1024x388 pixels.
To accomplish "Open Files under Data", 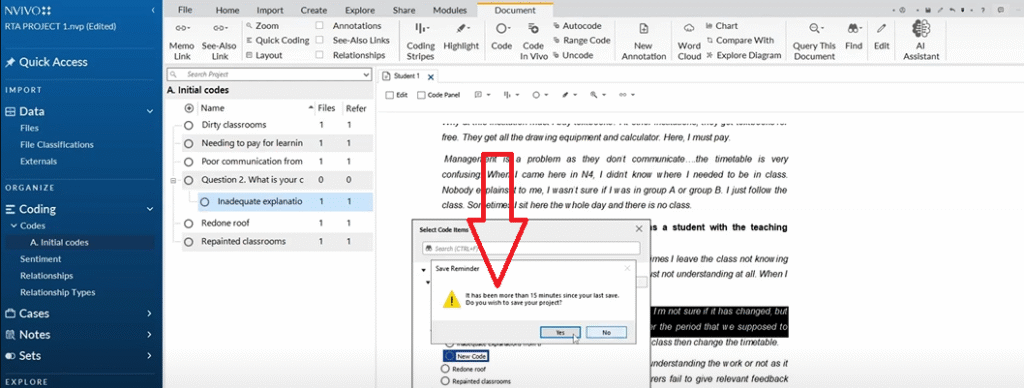I will tap(29, 129).
